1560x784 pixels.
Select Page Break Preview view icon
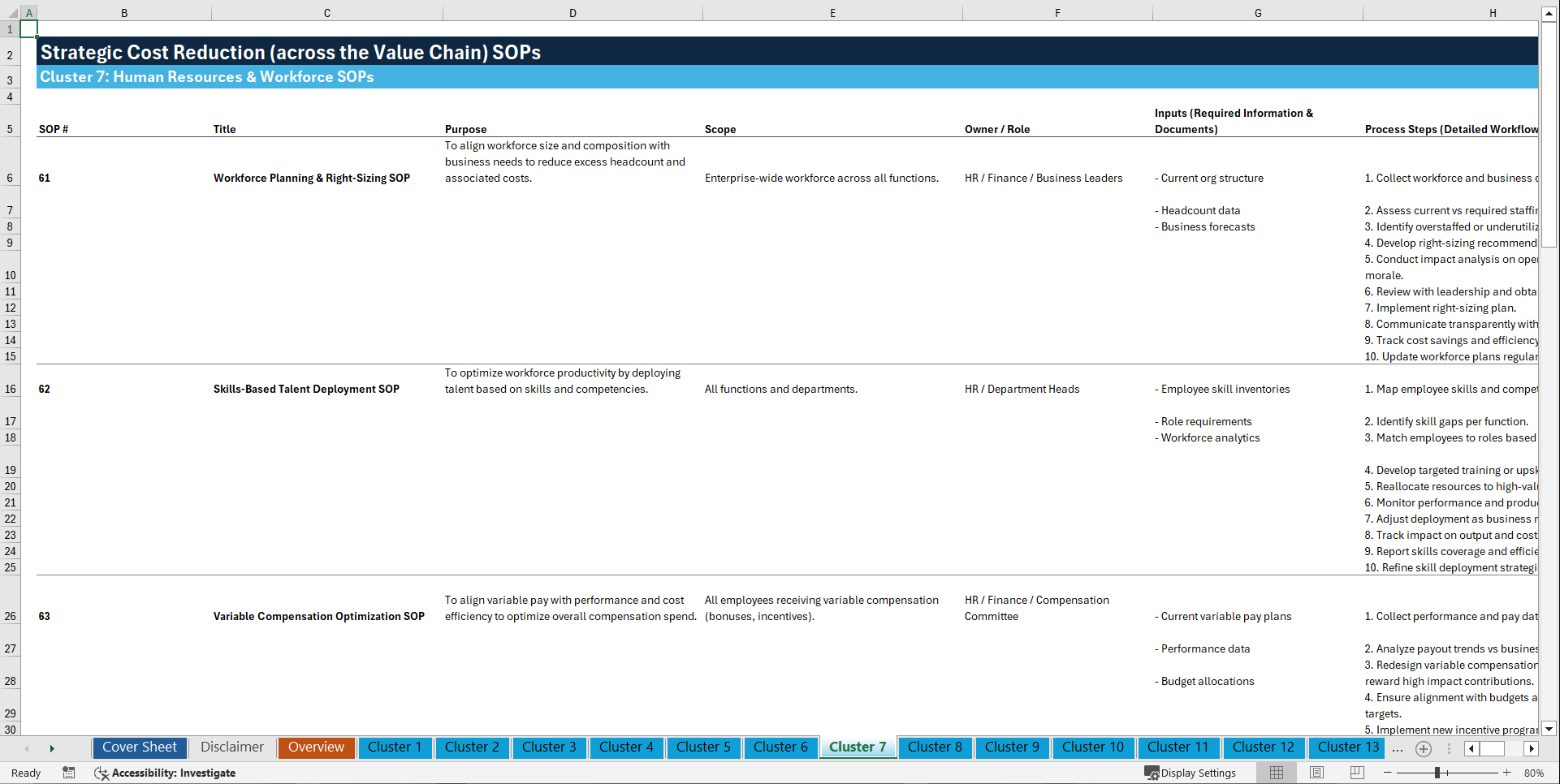(1356, 773)
